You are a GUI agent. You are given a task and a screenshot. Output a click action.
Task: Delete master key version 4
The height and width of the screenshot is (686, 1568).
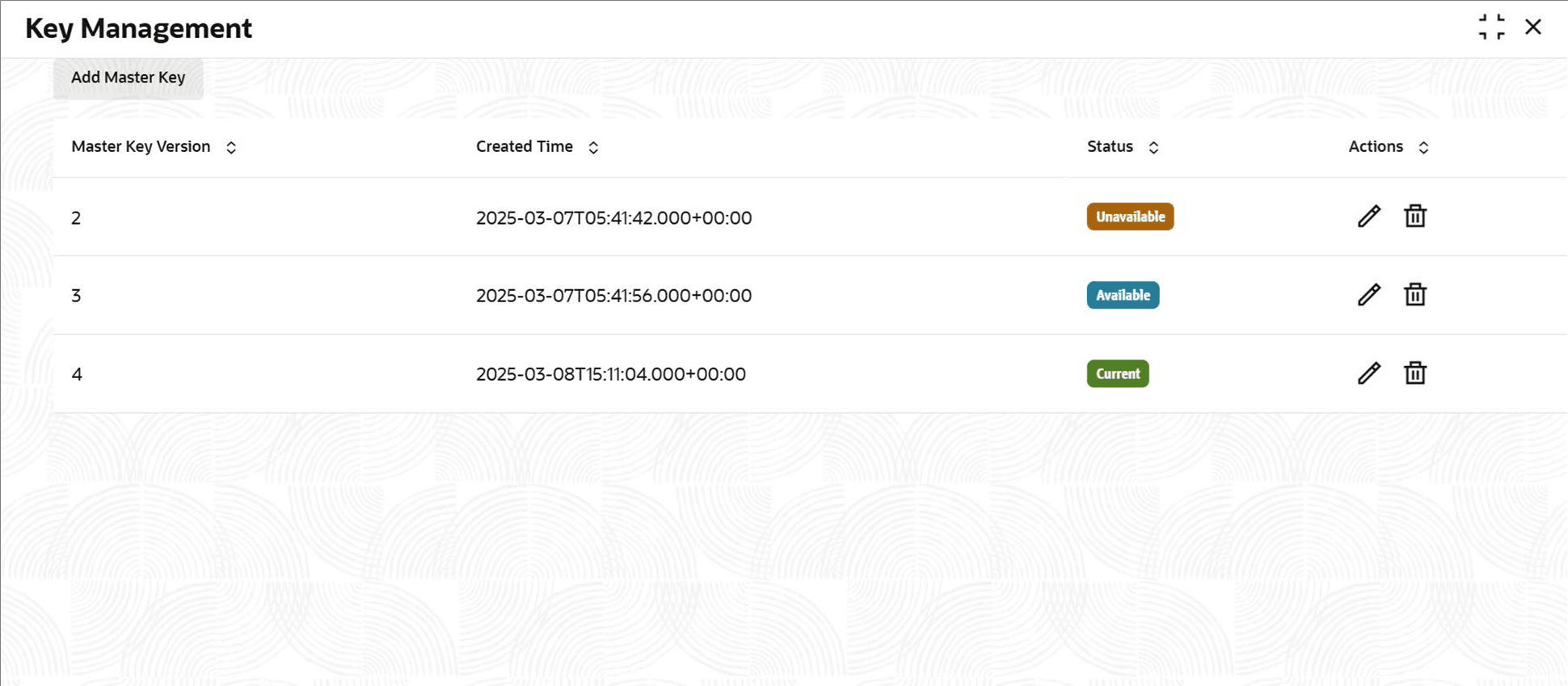click(x=1414, y=373)
